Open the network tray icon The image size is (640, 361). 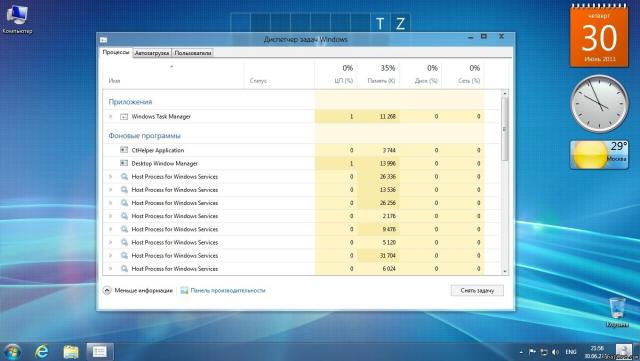pos(544,352)
